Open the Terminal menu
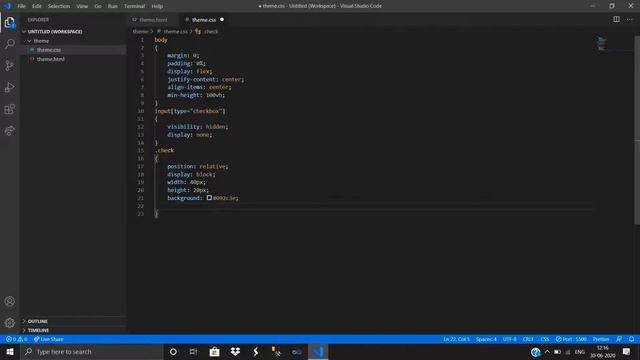 pyautogui.click(x=135, y=6)
